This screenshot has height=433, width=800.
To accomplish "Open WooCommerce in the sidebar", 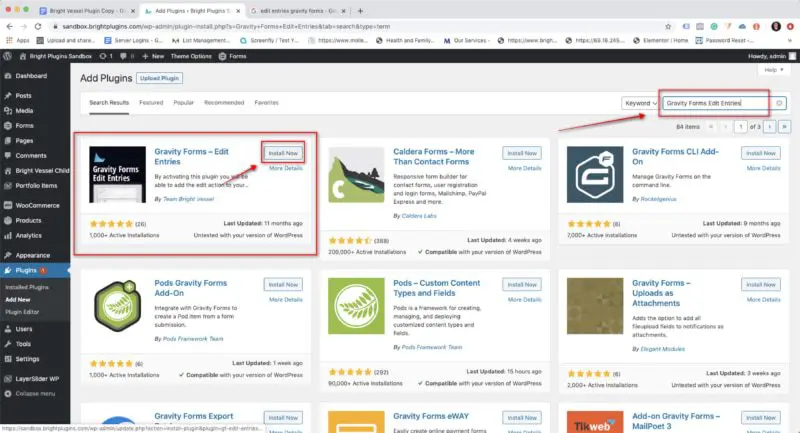I will pos(36,205).
